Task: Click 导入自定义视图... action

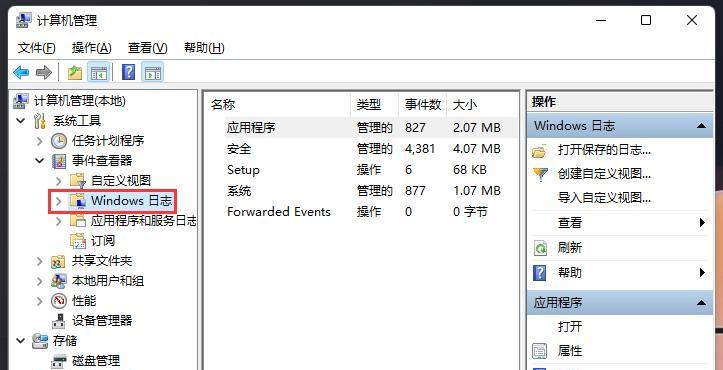Action: point(604,198)
